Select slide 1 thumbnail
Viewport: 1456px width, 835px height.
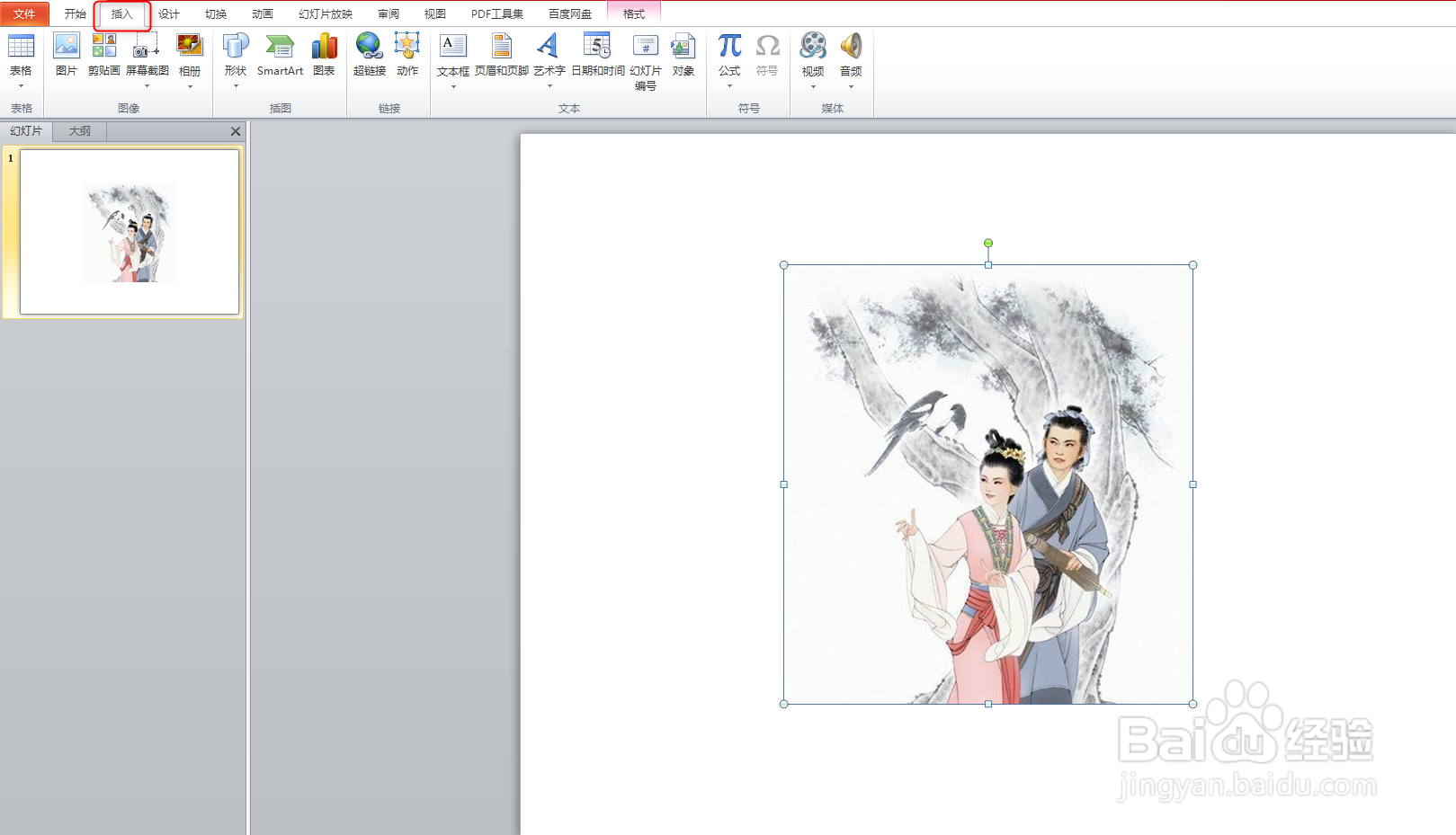point(130,232)
